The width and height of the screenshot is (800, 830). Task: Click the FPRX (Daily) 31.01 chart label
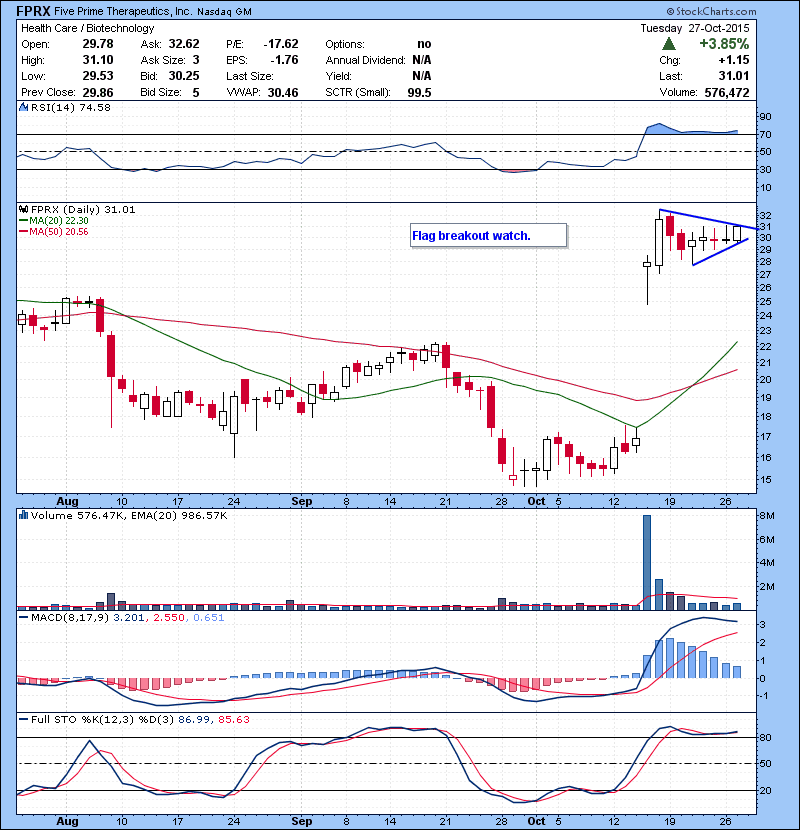point(83,210)
